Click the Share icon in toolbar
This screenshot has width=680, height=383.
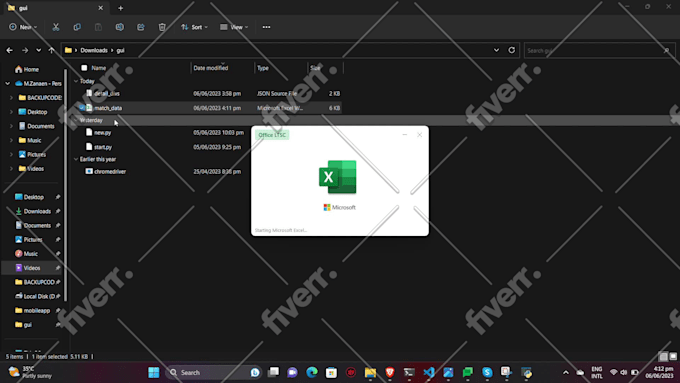(141, 27)
